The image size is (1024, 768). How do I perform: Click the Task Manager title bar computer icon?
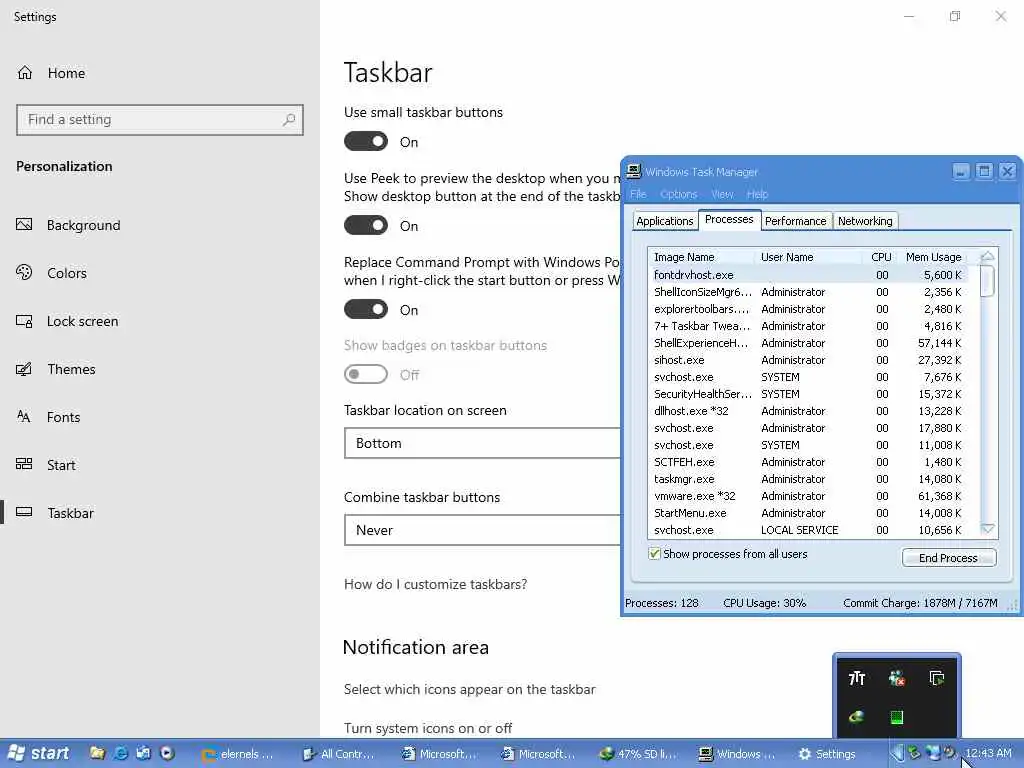point(633,171)
